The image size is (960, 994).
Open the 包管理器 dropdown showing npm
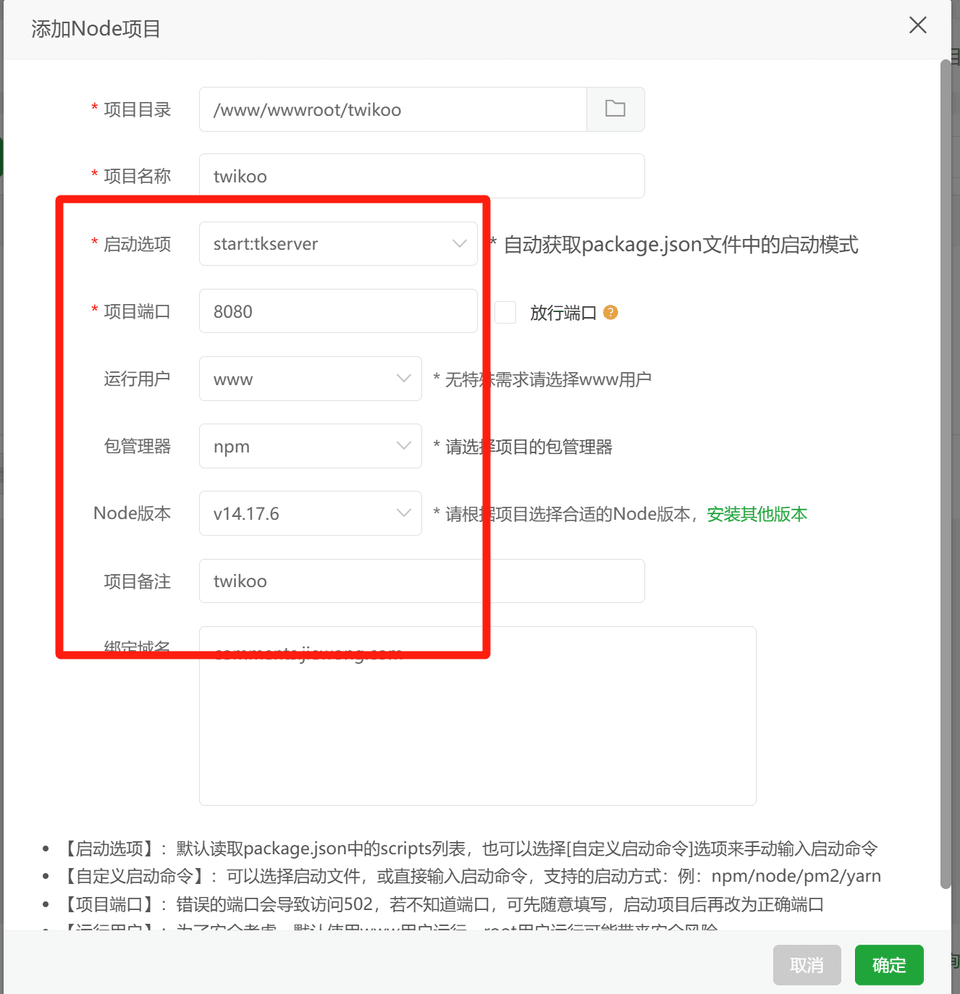pyautogui.click(x=310, y=446)
